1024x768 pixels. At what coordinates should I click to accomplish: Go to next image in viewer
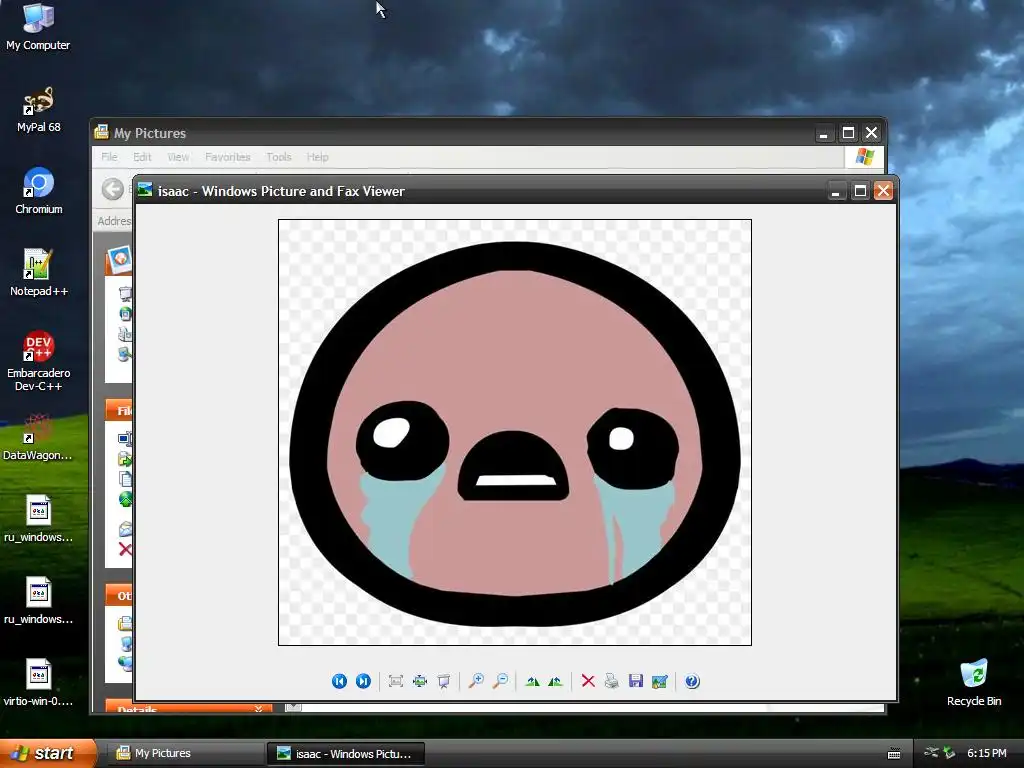(x=363, y=681)
